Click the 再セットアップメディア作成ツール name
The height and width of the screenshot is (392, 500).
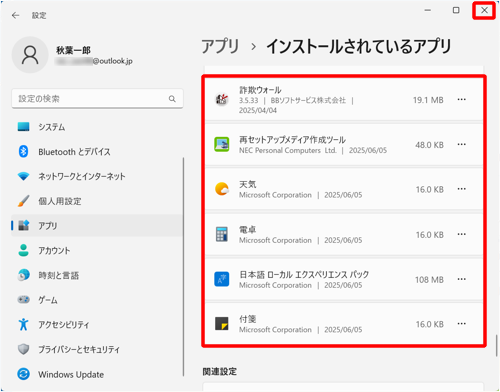292,140
